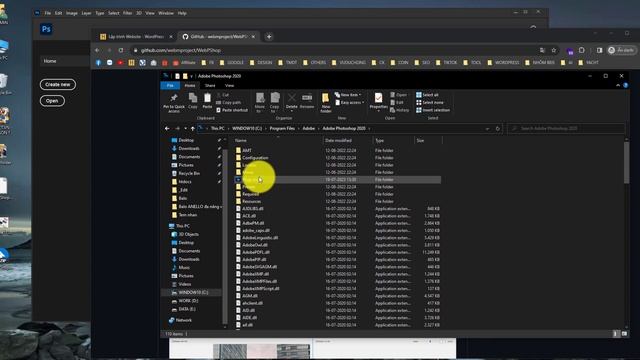Screen dimensions: 640x360
Task: Click Open in the ribbon Open group
Action: [x=398, y=95]
